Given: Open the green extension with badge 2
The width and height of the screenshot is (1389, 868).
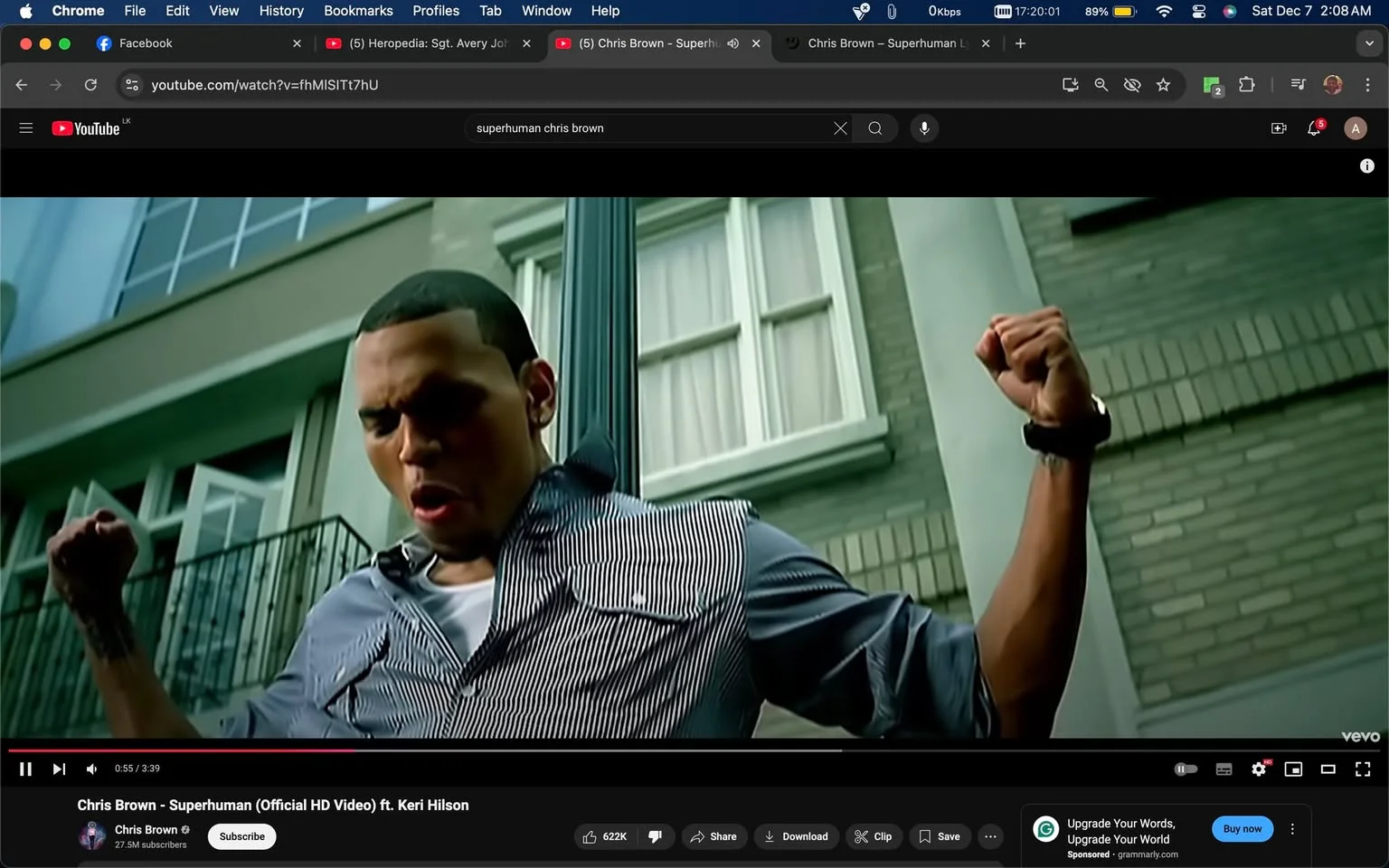Looking at the screenshot, I should coord(1213,85).
